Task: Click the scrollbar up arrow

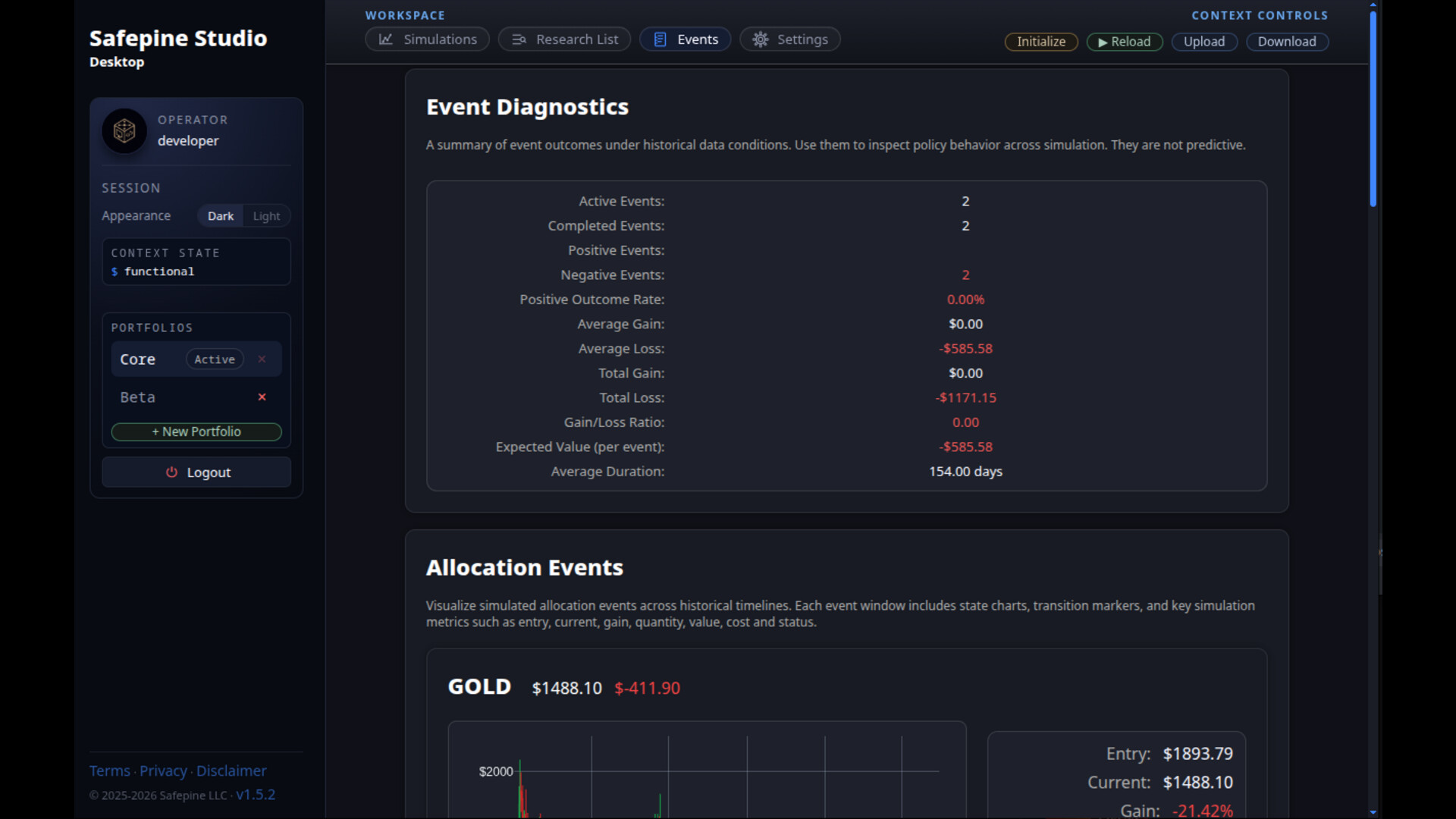Action: point(1373,5)
